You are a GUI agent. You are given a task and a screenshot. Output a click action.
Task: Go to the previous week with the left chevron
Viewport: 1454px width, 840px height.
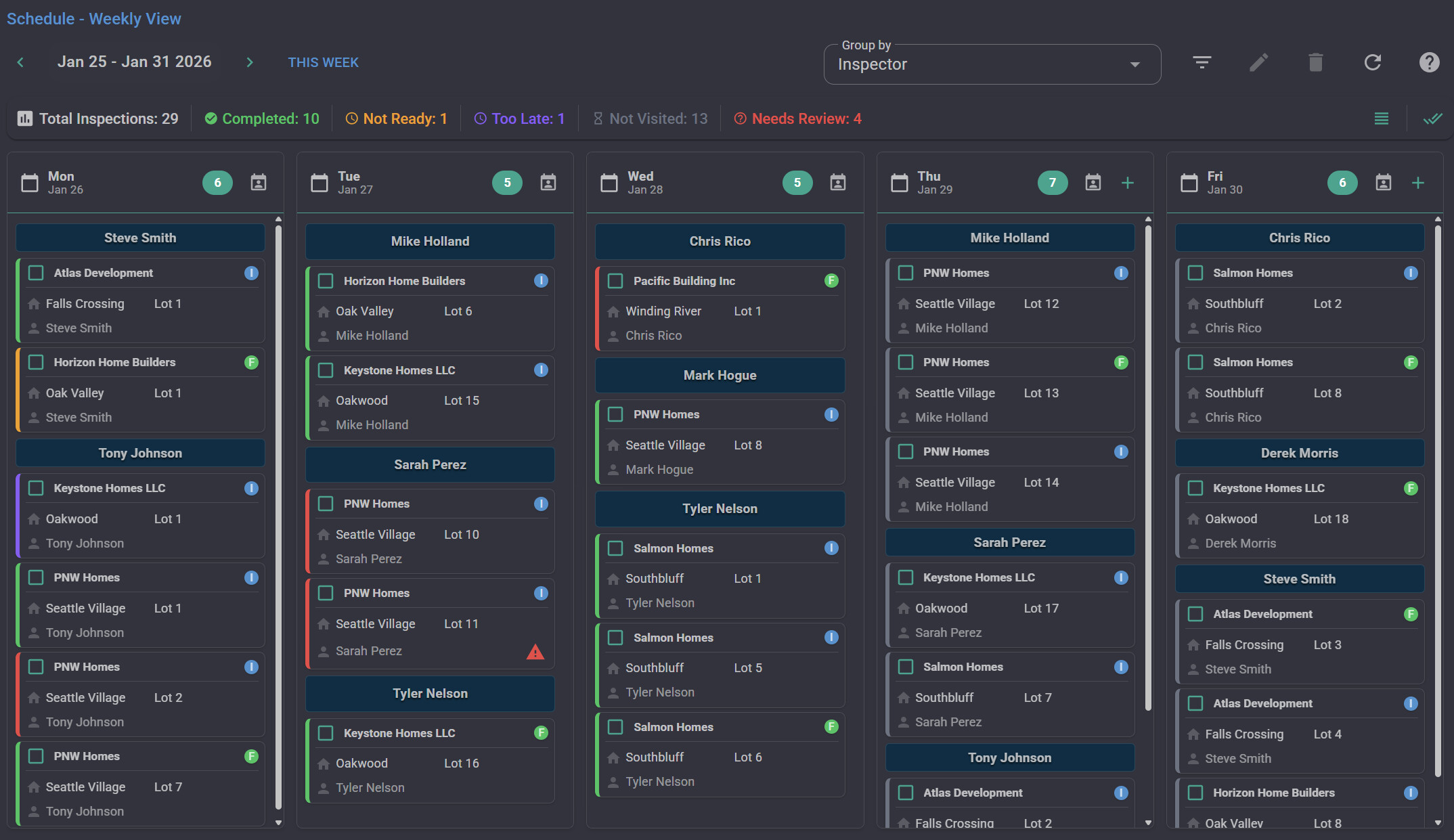pyautogui.click(x=20, y=62)
